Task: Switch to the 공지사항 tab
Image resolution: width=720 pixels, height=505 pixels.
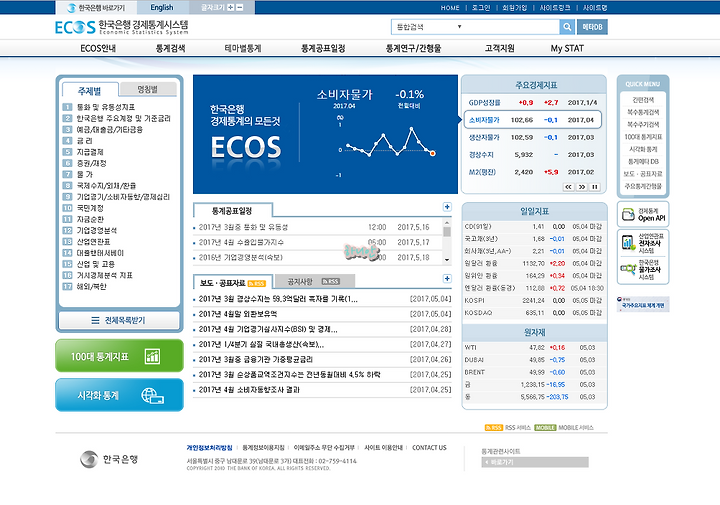Action: 315,281
